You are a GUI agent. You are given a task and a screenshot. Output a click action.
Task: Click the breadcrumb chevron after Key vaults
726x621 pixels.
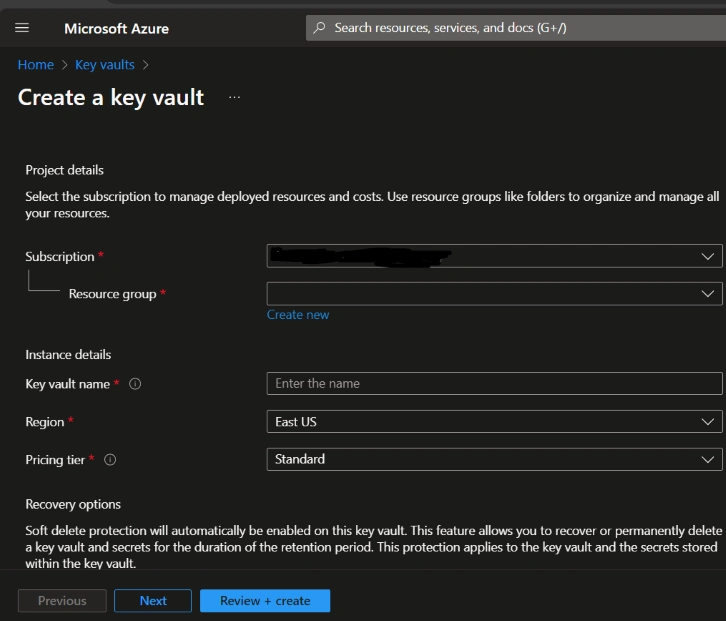(x=145, y=65)
